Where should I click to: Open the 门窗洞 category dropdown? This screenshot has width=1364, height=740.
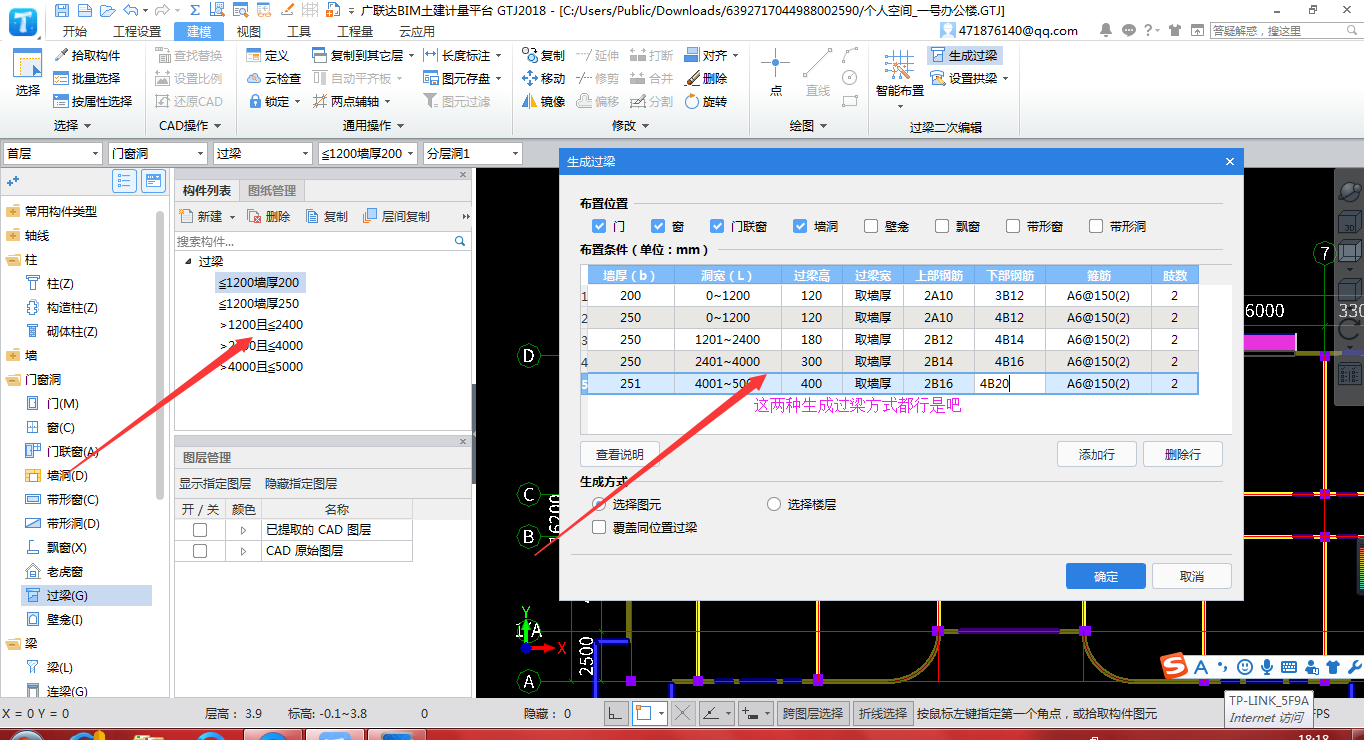(x=158, y=153)
